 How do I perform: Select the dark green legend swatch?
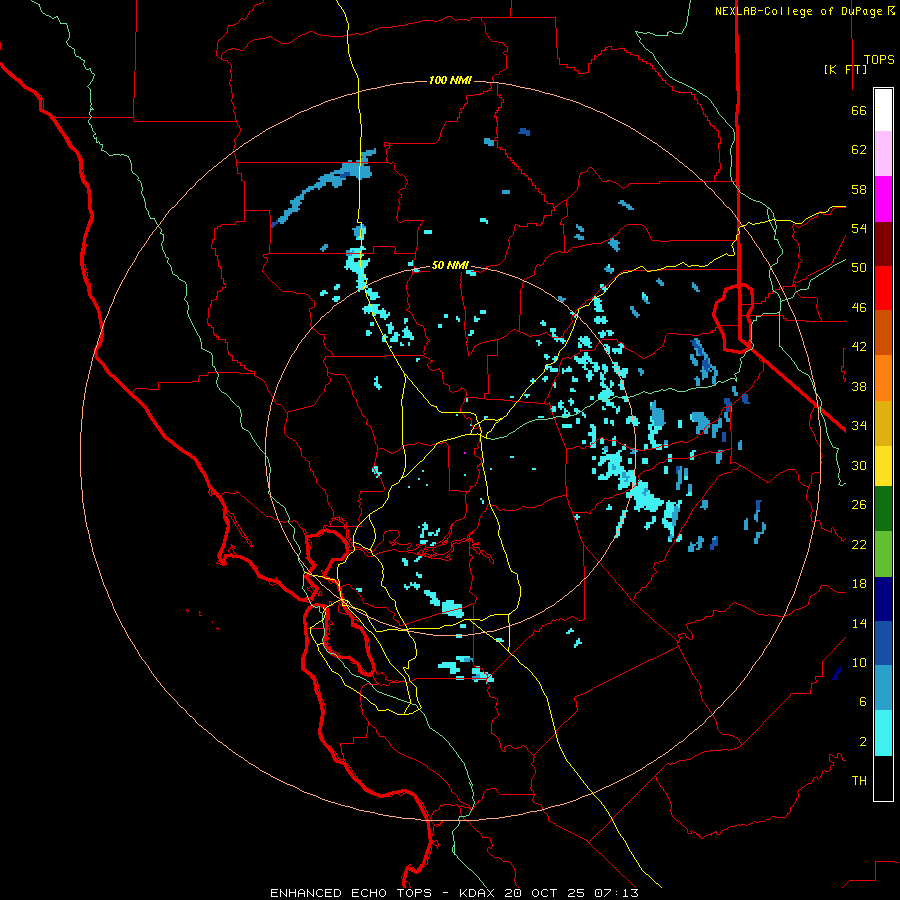point(883,509)
